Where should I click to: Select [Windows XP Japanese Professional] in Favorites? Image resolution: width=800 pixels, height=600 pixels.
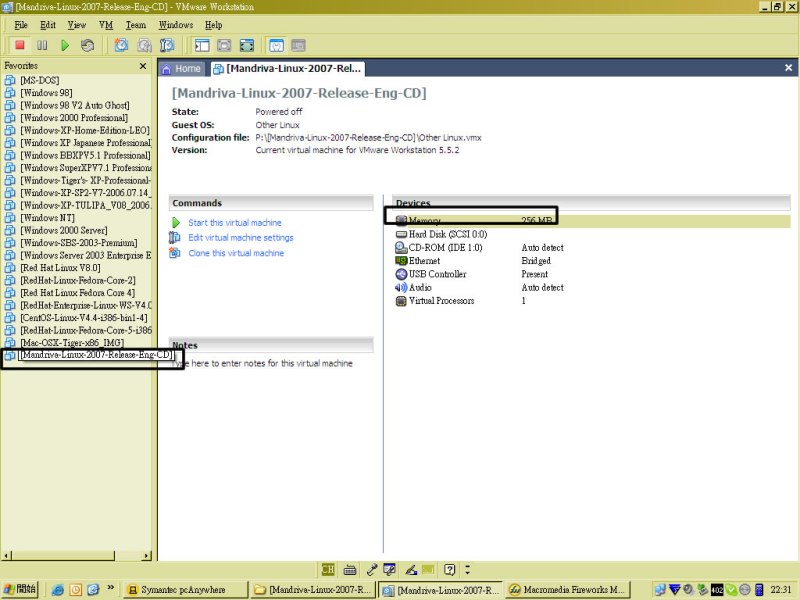point(86,142)
